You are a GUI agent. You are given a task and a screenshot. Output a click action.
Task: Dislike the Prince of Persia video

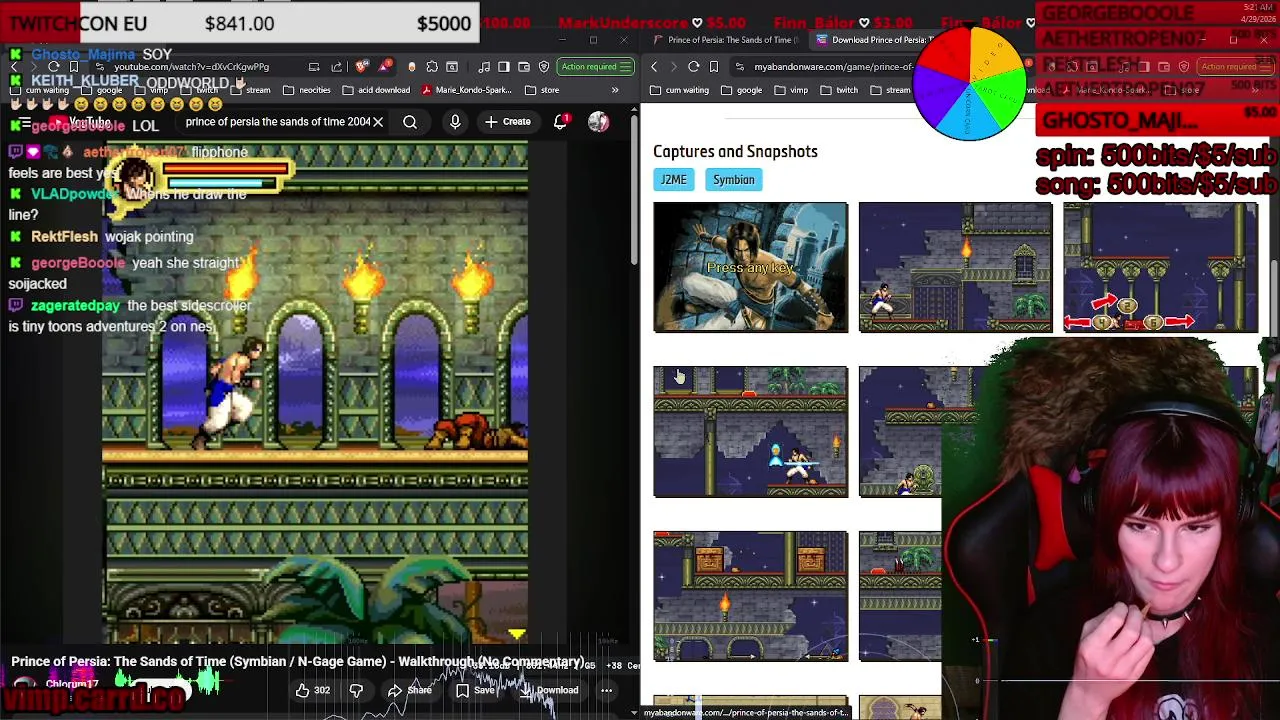356,690
